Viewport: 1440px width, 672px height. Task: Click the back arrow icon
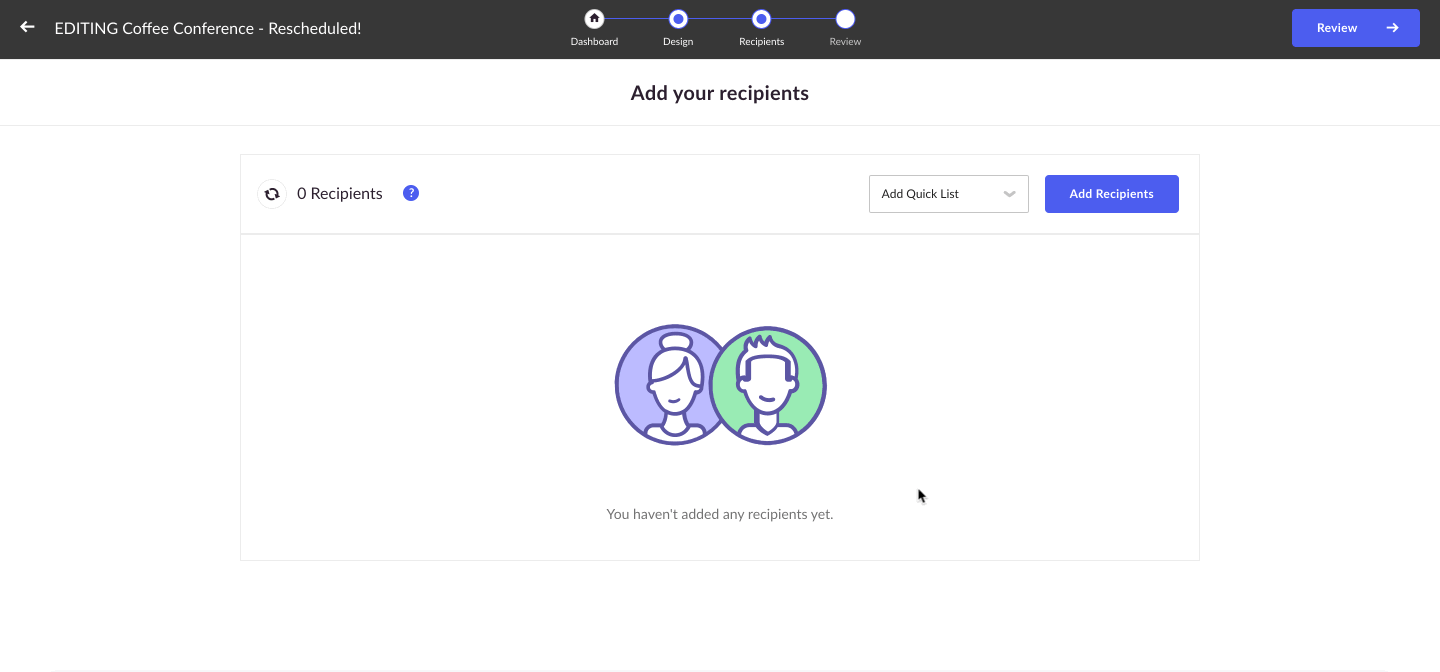[27, 27]
